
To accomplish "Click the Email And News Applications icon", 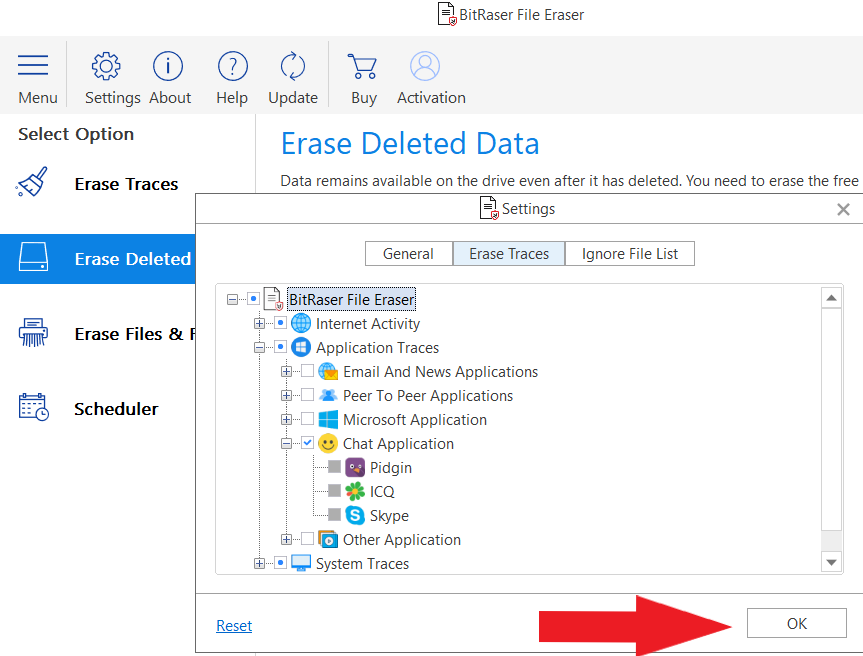I will click(328, 371).
